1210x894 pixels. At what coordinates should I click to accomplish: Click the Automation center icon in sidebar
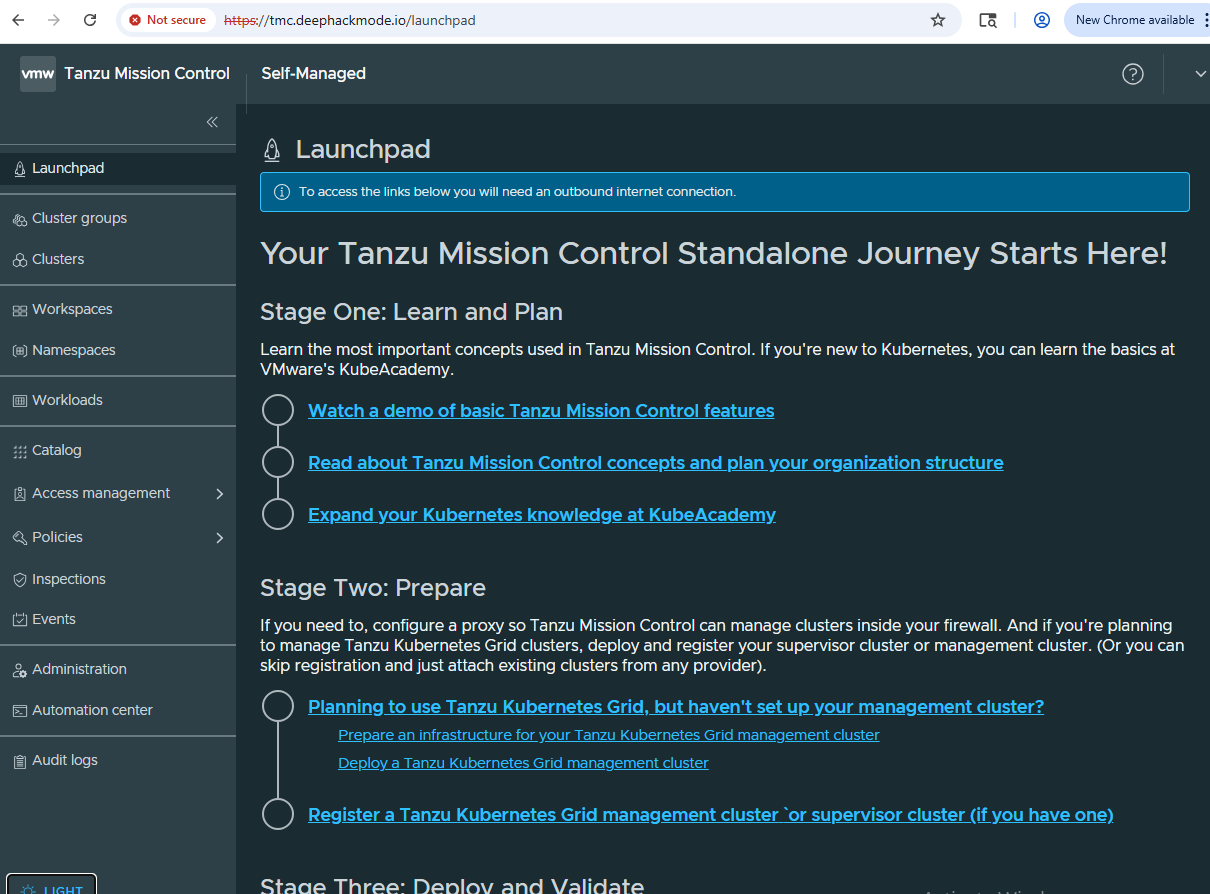pyautogui.click(x=20, y=711)
